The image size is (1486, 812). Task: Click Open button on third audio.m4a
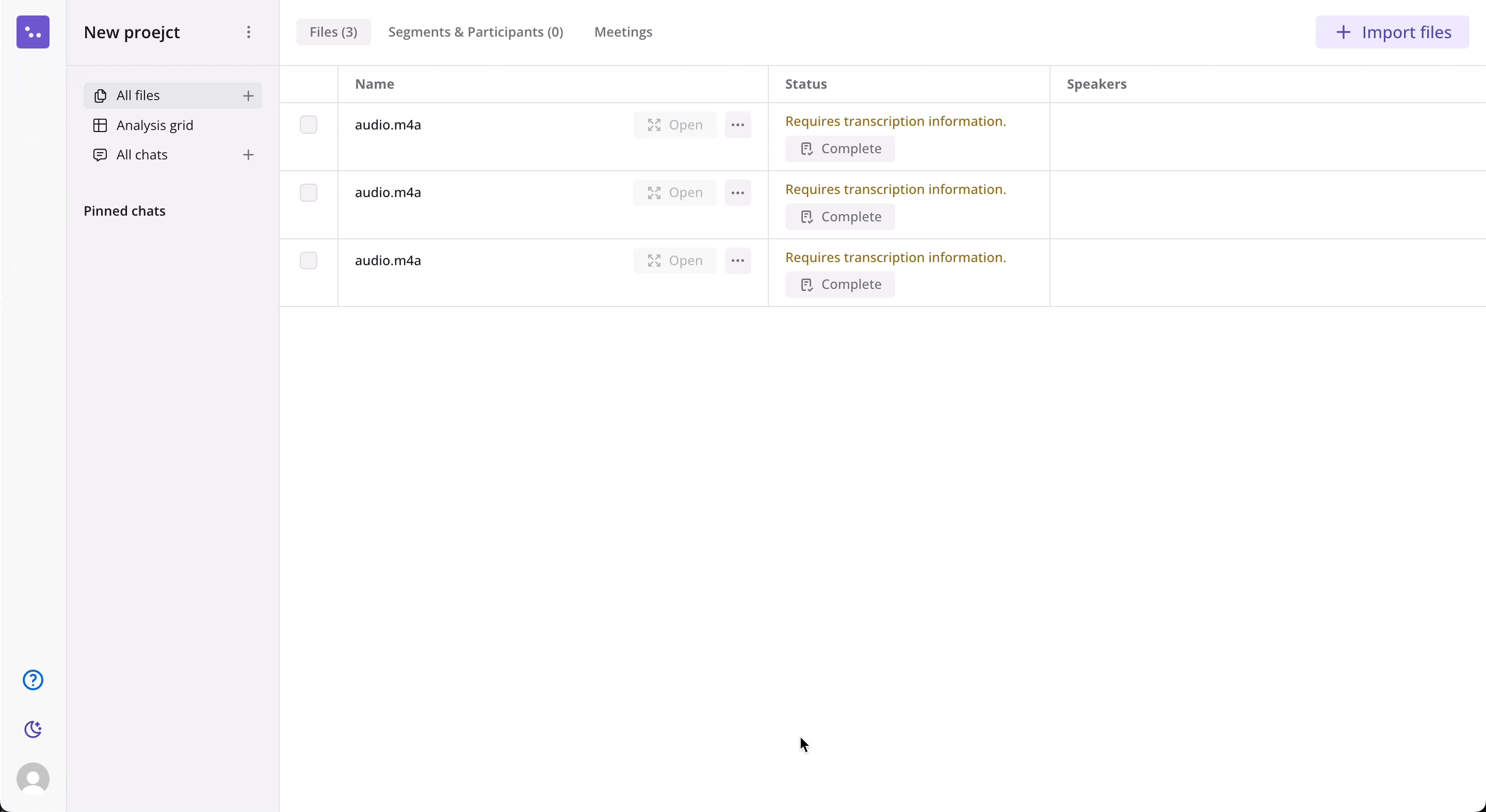coord(675,261)
